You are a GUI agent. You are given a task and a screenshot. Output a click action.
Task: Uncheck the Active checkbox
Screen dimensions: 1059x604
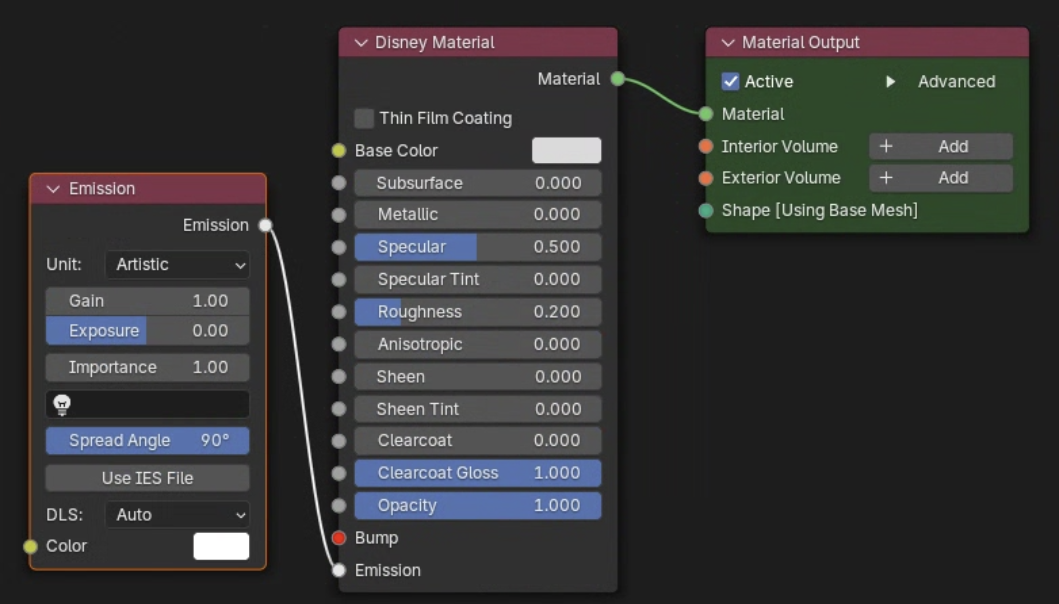[731, 82]
